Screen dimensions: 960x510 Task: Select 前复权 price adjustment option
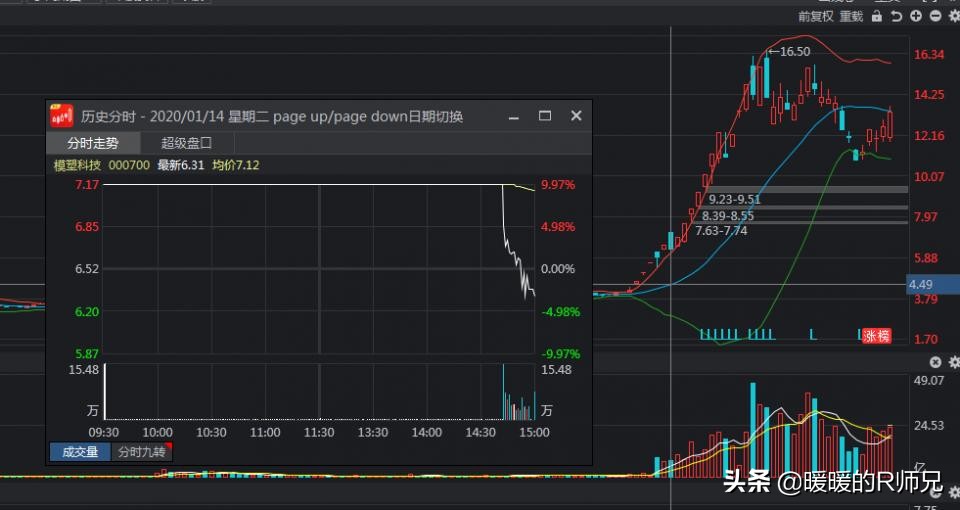(x=815, y=16)
